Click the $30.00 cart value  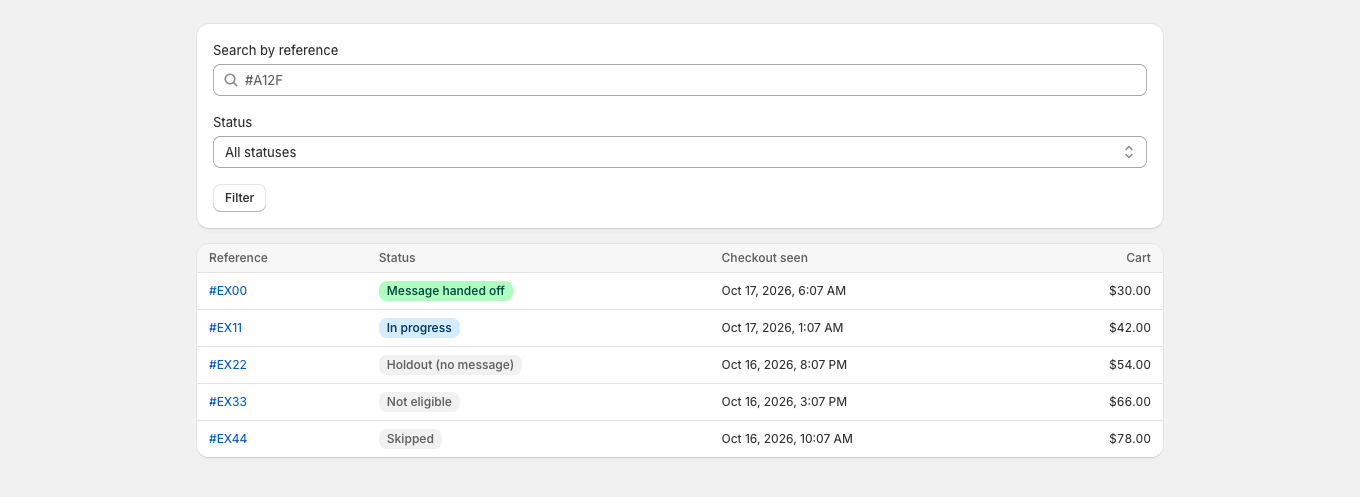1130,291
